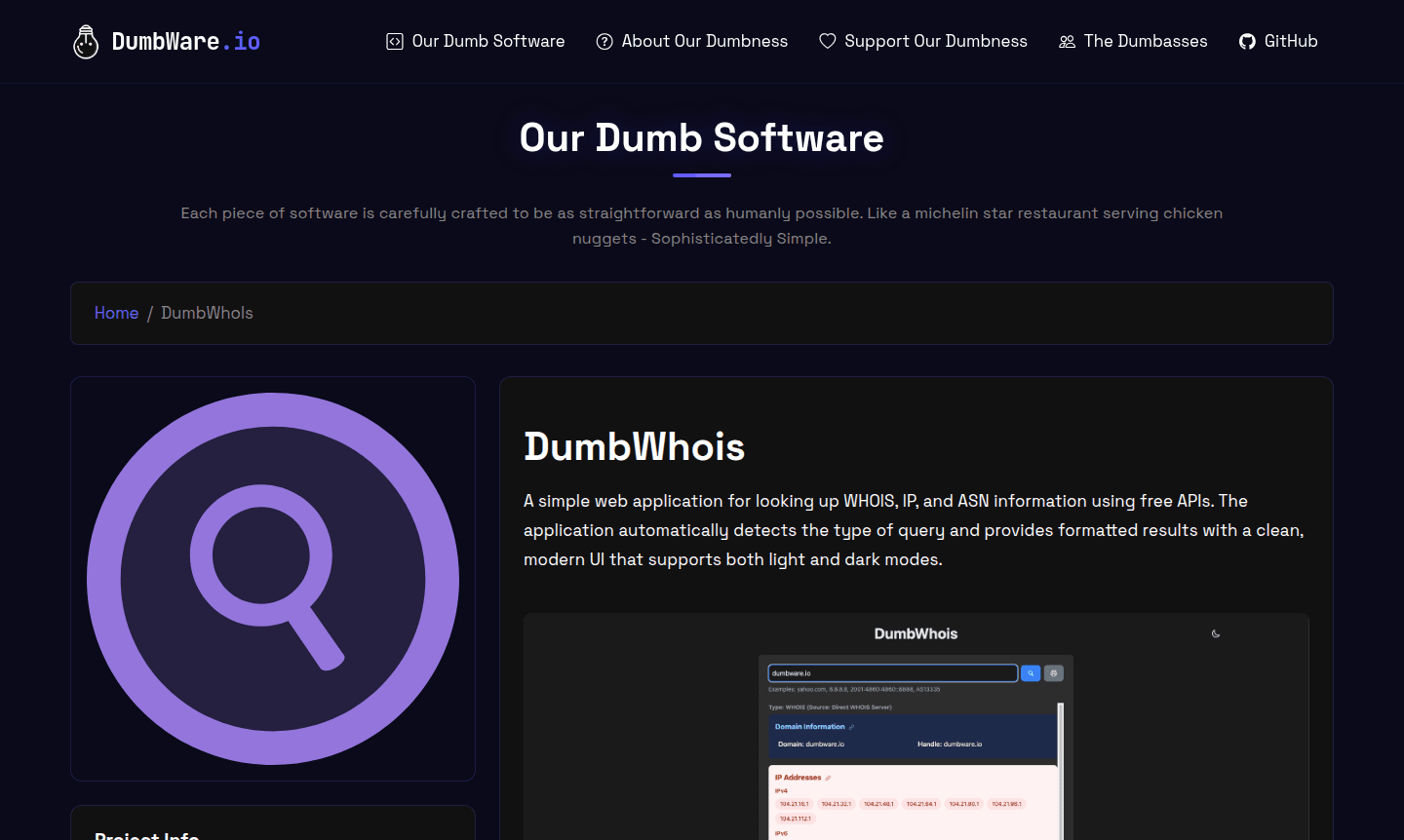This screenshot has width=1404, height=840.
Task: Click the DumbWare.io wordmark logo
Action: 187,41
